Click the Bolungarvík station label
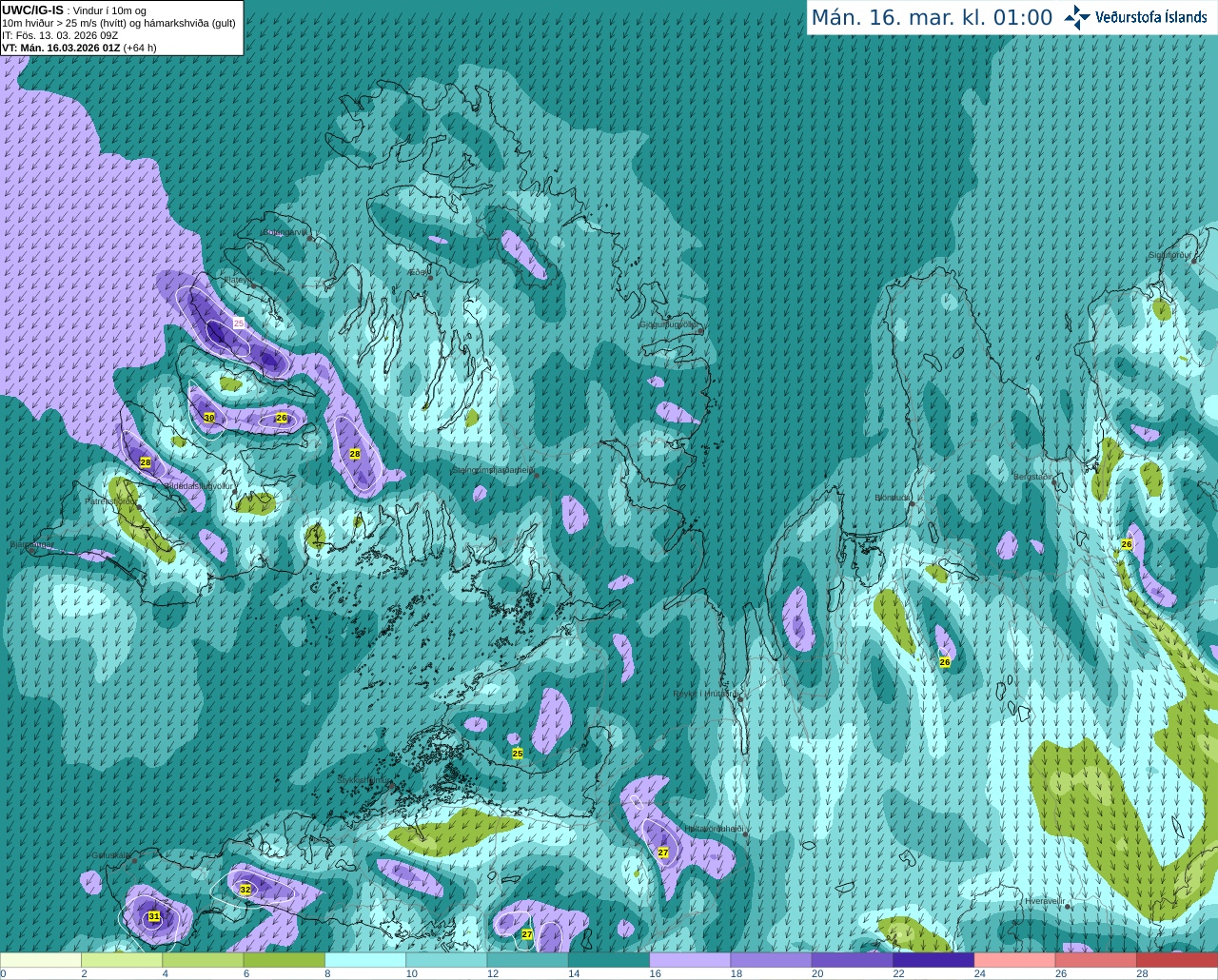Viewport: 1218px width, 980px height. (285, 232)
